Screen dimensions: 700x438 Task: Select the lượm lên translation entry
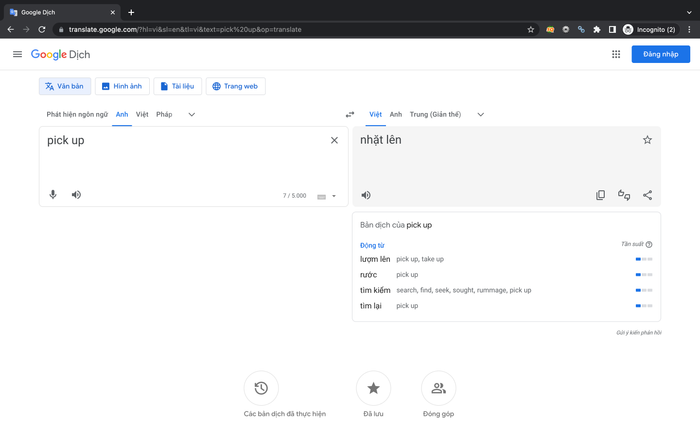tap(375, 259)
